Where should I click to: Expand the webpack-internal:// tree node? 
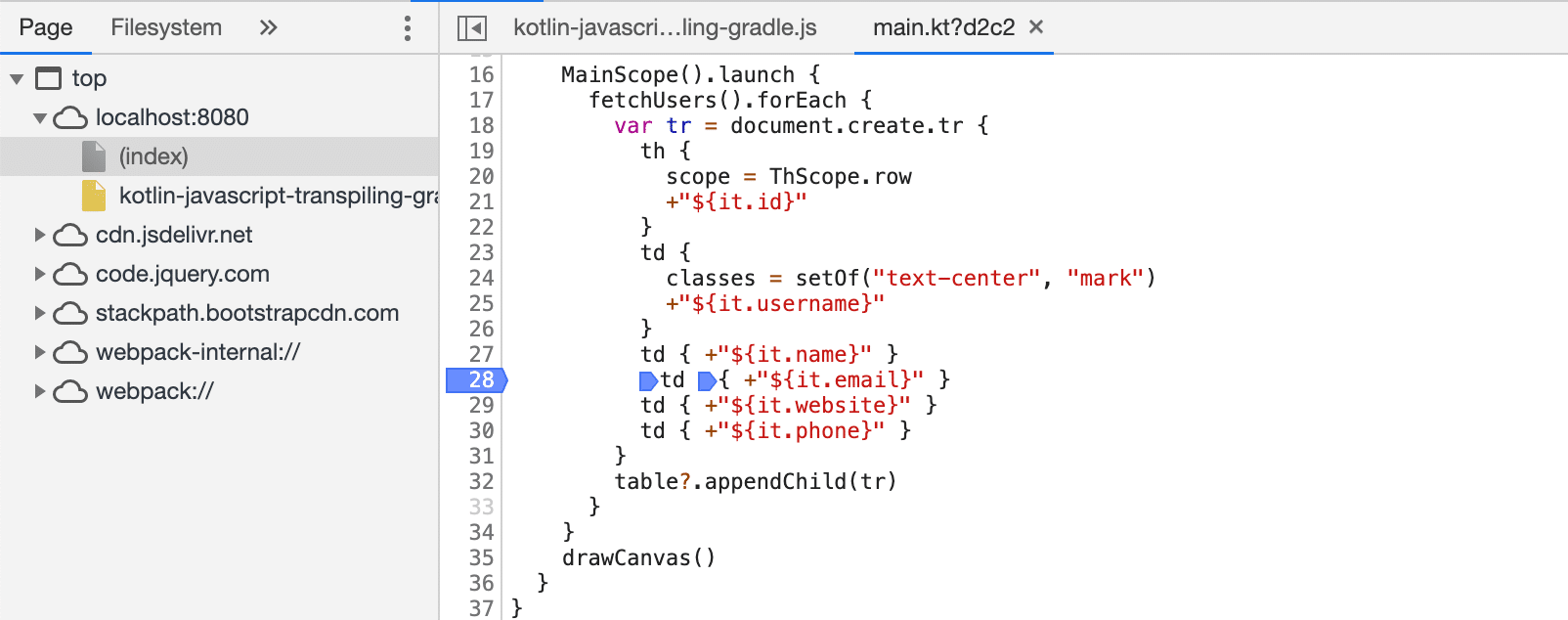[x=40, y=352]
